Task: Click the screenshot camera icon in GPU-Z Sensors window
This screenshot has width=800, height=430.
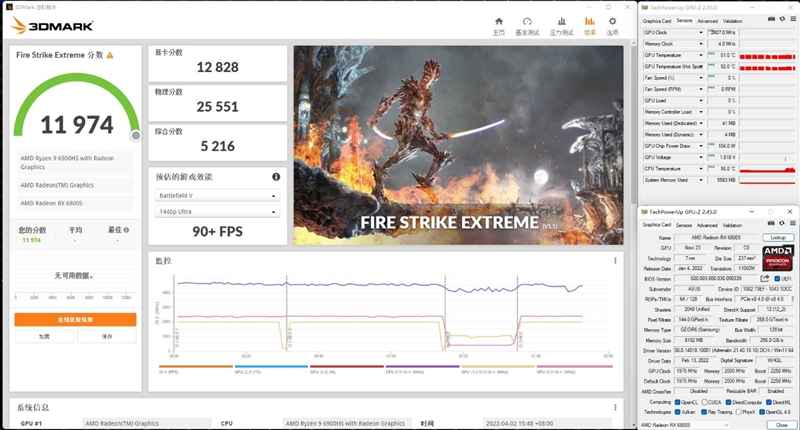Action: pyautogui.click(x=771, y=19)
